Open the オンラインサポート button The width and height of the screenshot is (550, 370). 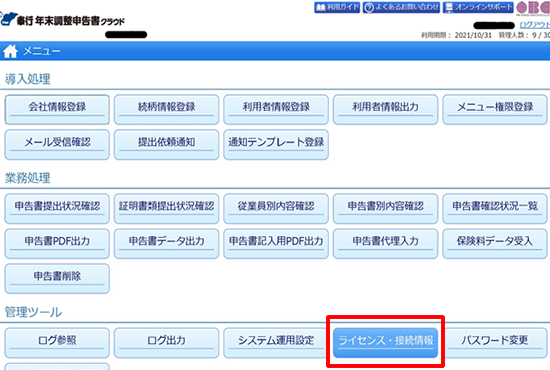[x=478, y=7]
